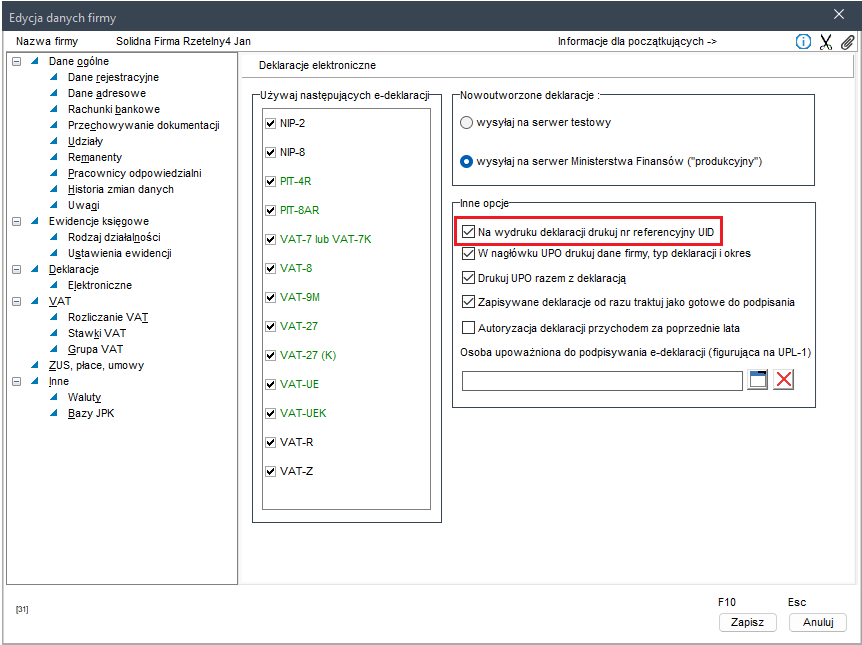Toggle 'Zapisywane deklaracje... gotowe do podpisania'
The width and height of the screenshot is (862, 645).
[x=468, y=302]
